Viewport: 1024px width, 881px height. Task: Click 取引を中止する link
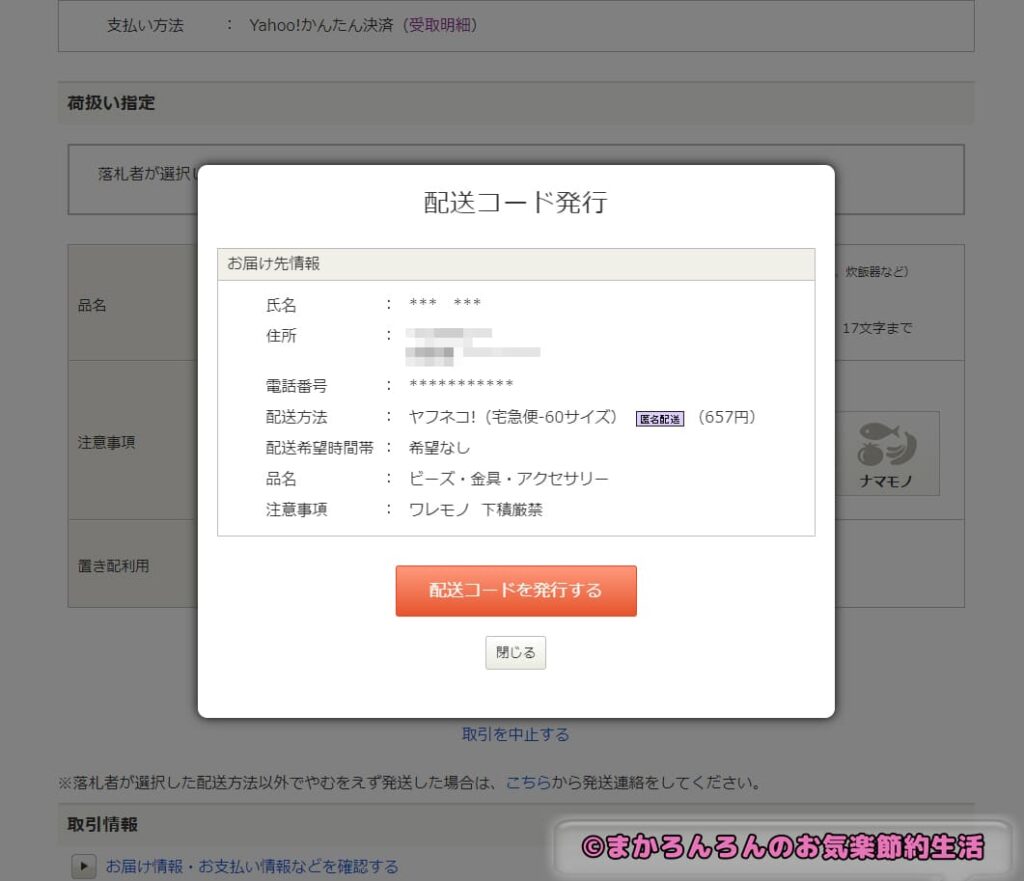tap(515, 735)
